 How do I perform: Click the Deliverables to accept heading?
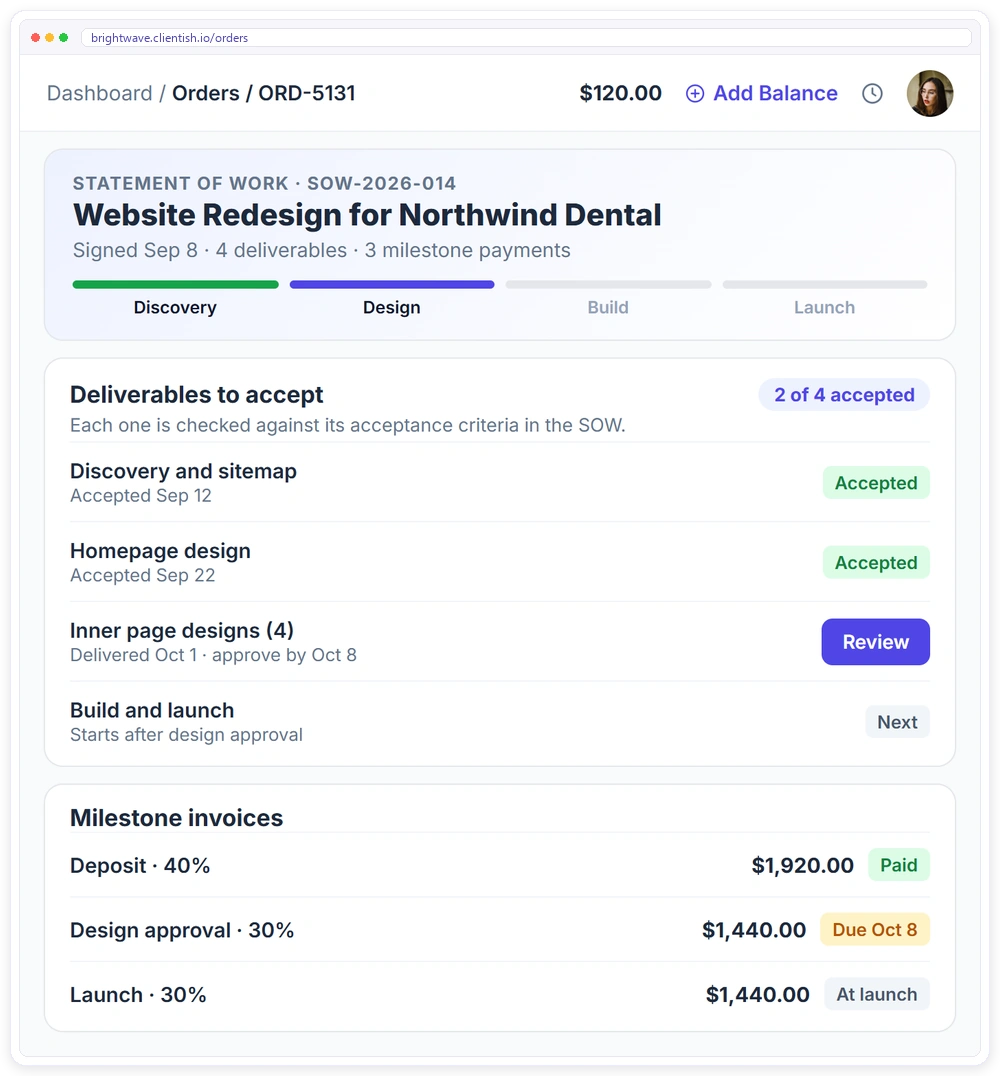(196, 395)
